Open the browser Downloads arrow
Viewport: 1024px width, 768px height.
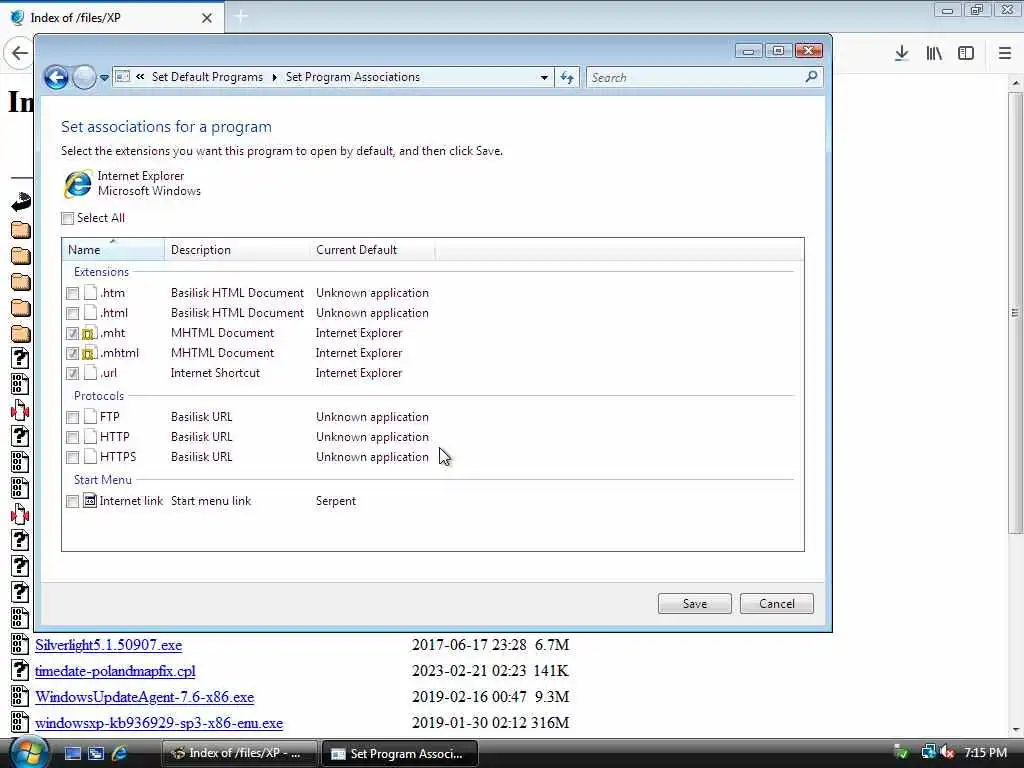click(901, 54)
